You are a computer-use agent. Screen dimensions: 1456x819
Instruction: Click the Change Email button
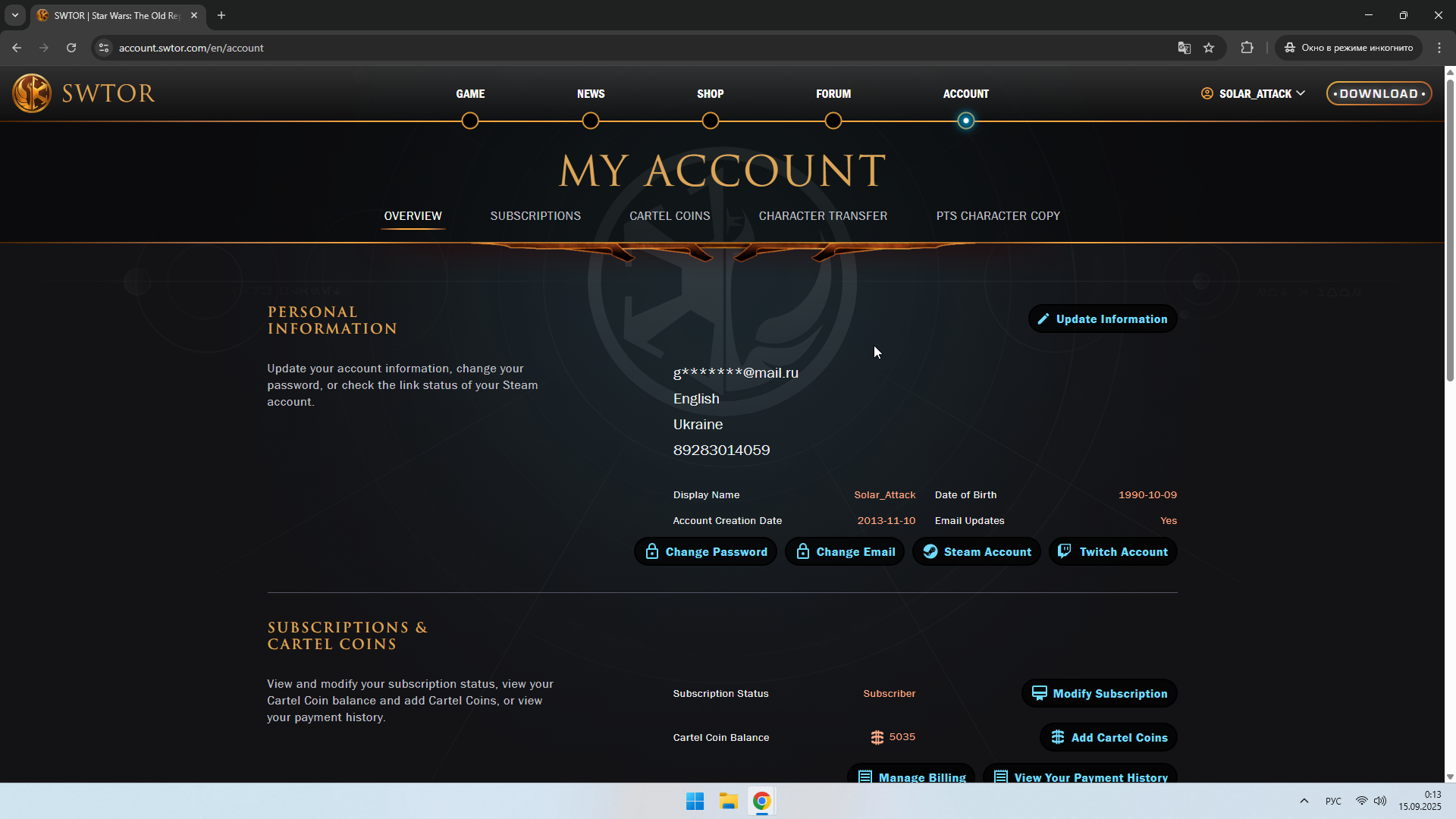pyautogui.click(x=845, y=552)
